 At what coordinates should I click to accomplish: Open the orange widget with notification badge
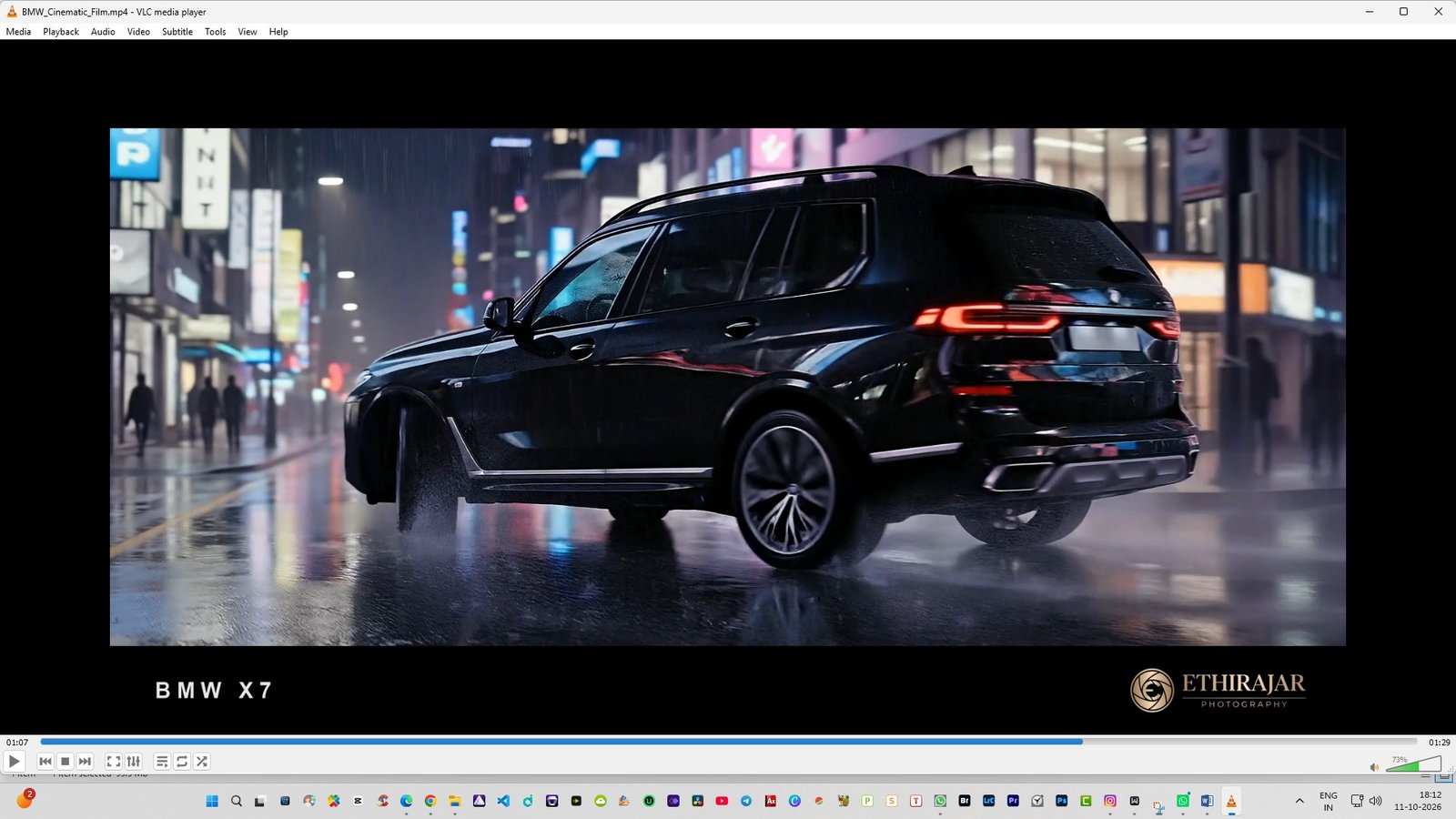click(x=25, y=800)
